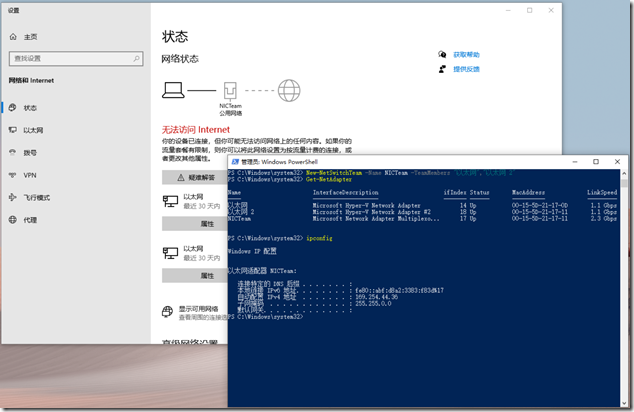Click the Internet globe icon in diagram
Screen dimensions: 634x412
pos(289,91)
